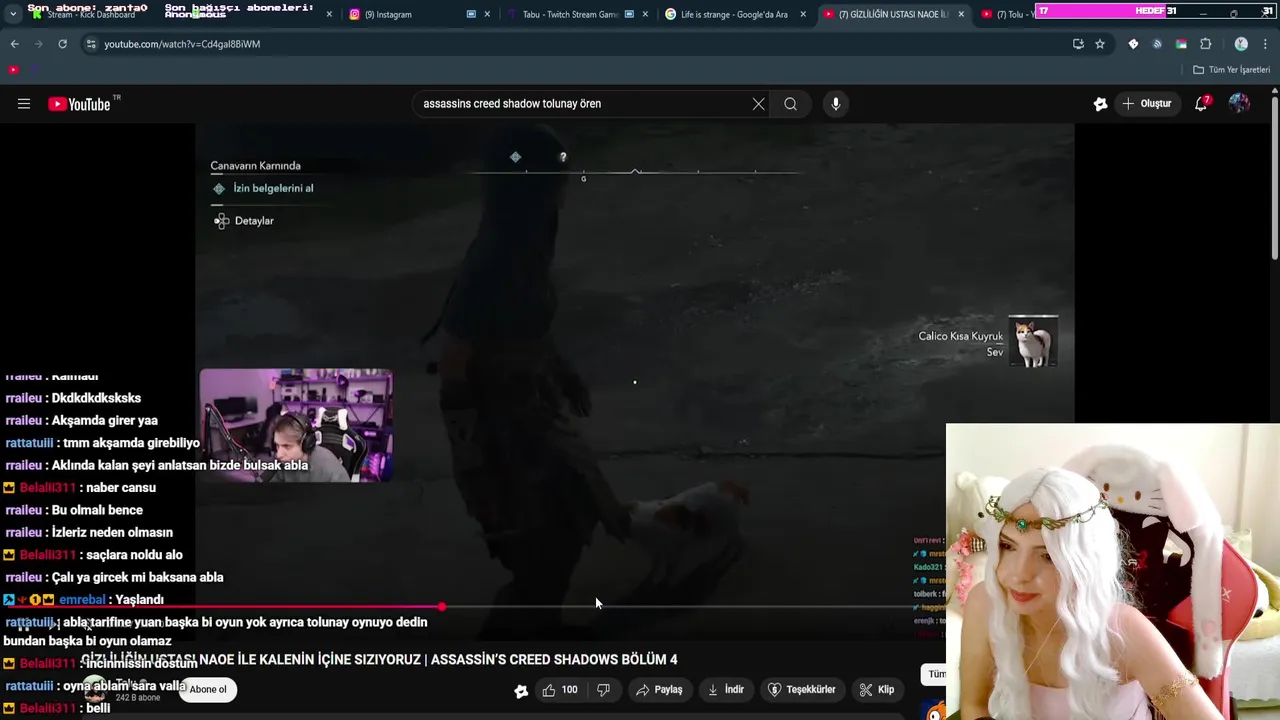Open YouTube notifications bell

(x=1202, y=104)
